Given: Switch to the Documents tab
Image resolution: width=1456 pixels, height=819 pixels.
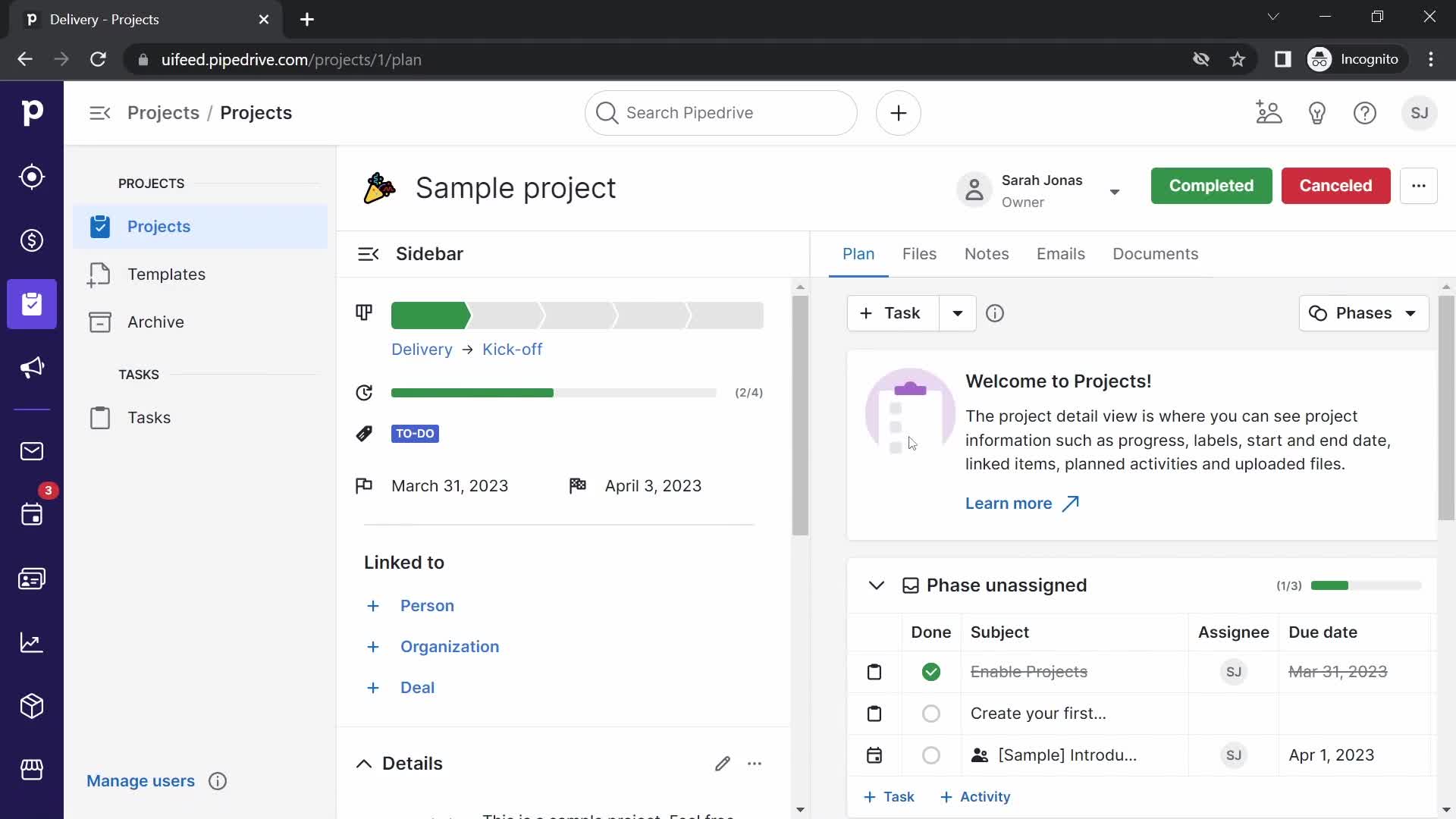Looking at the screenshot, I should (1155, 254).
